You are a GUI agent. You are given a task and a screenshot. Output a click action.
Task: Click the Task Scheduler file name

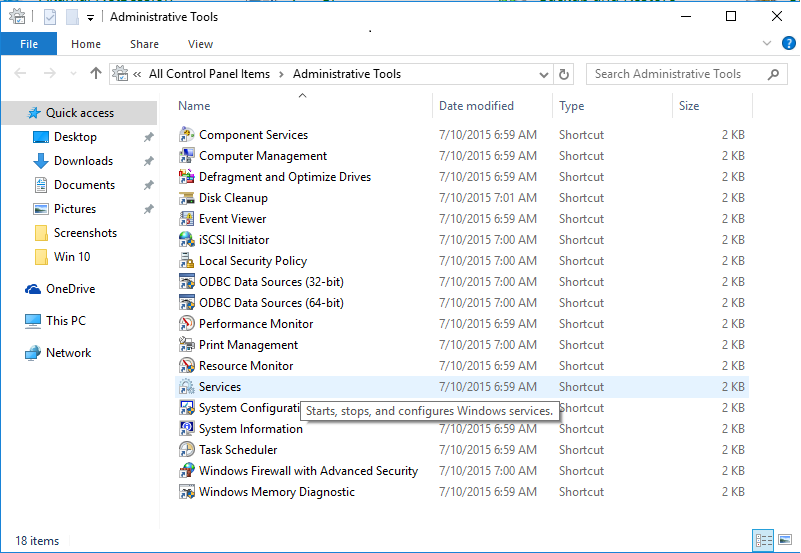point(238,450)
